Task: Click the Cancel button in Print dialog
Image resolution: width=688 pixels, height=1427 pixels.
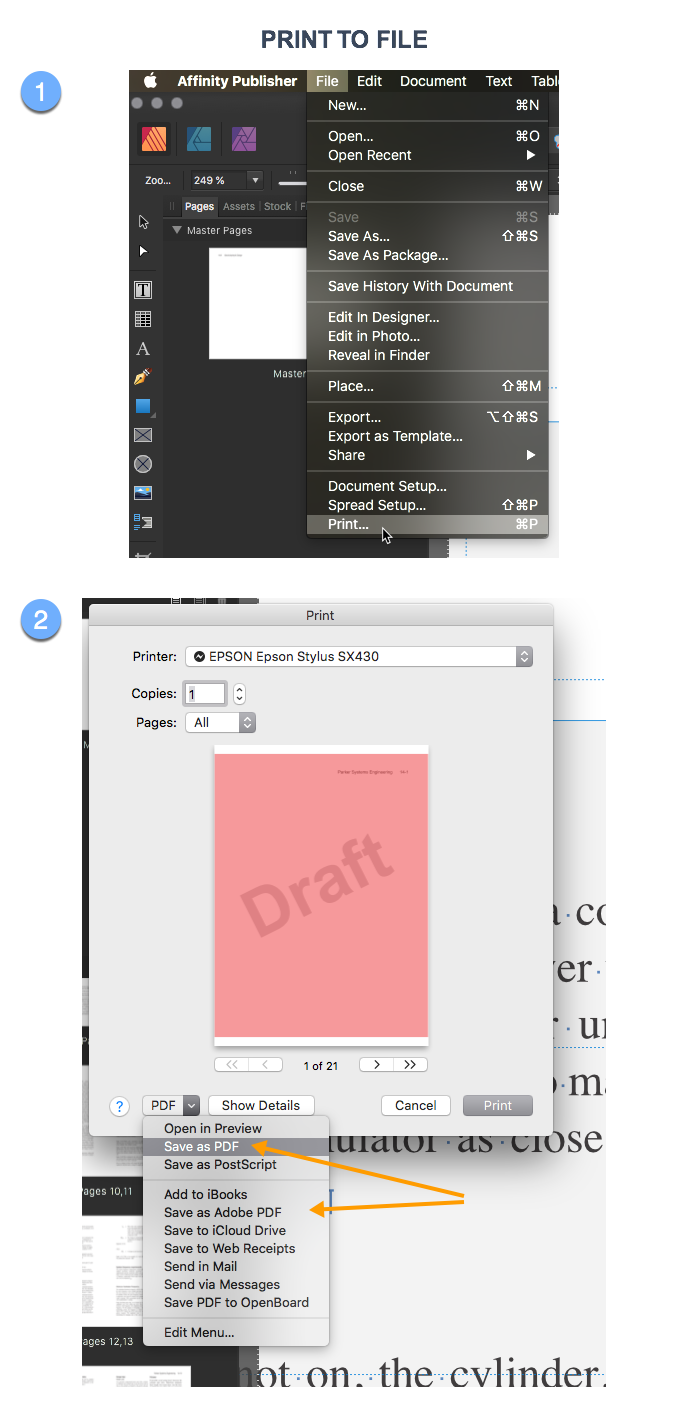Action: 415,1105
